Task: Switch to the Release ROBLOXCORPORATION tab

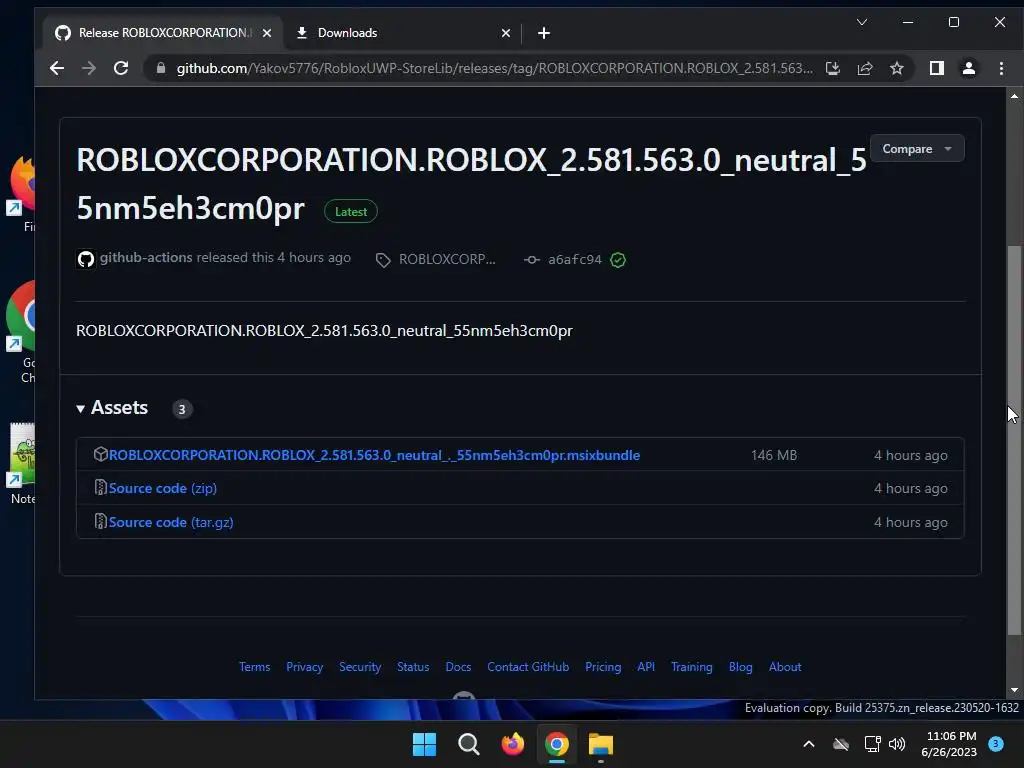Action: pos(162,33)
